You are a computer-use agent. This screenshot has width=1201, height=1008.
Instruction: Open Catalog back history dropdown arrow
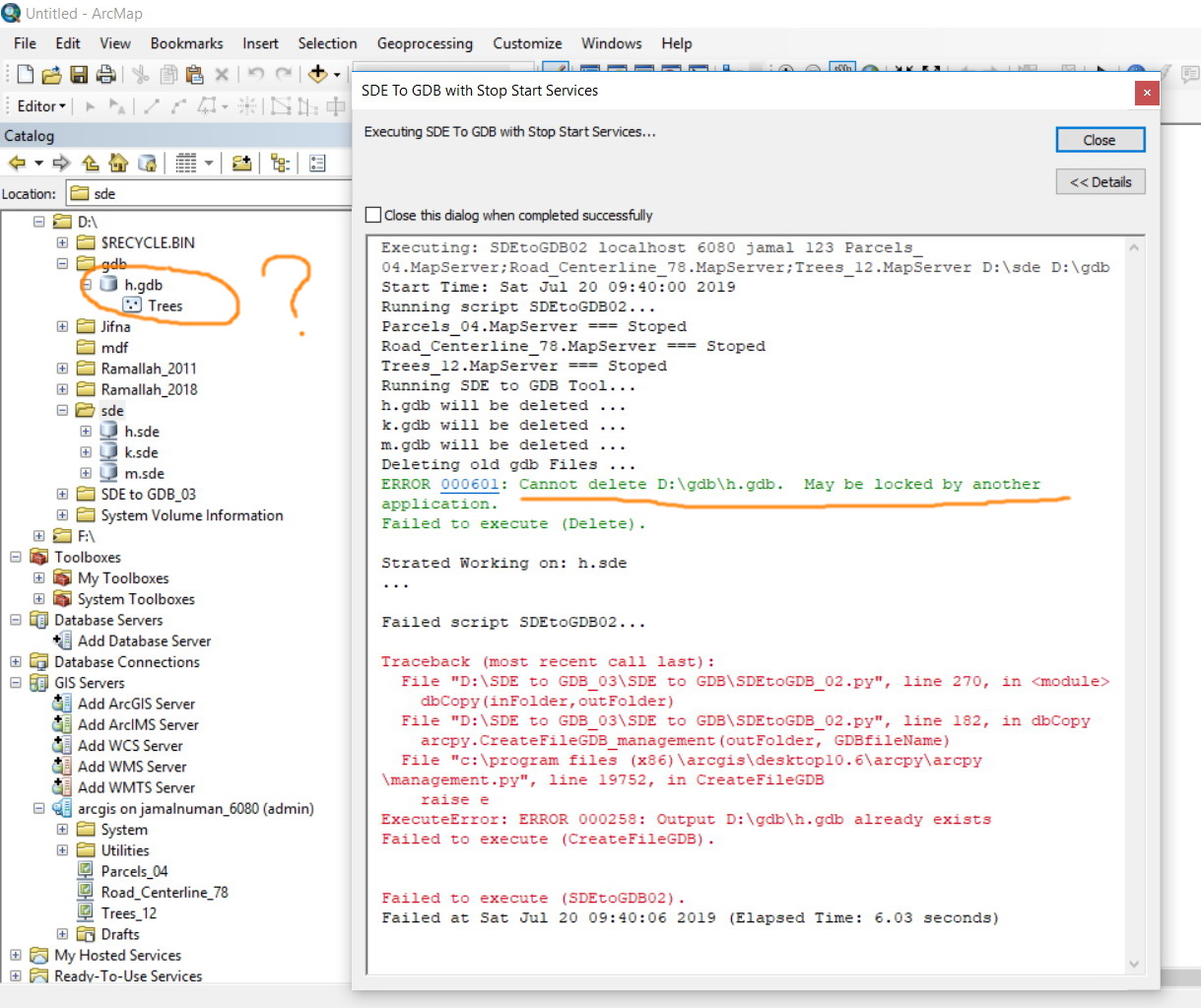coord(39,164)
